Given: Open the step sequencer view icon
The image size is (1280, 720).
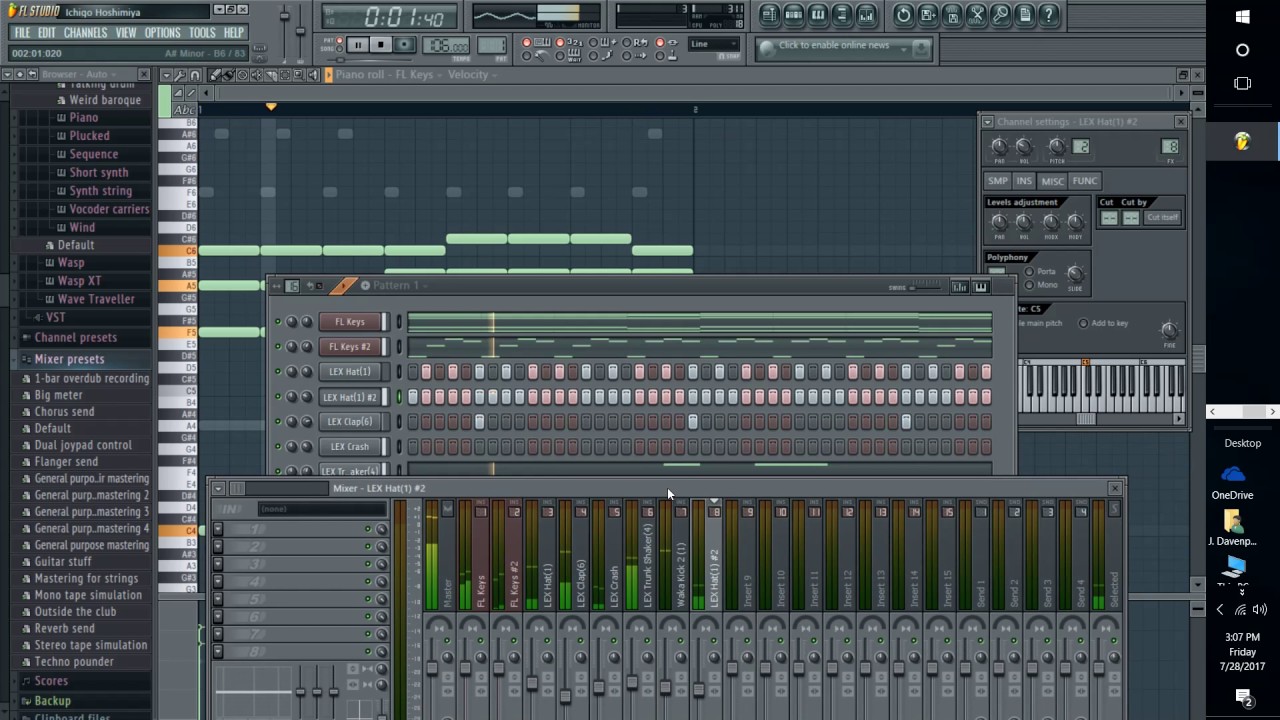Looking at the screenshot, I should click(x=793, y=15).
